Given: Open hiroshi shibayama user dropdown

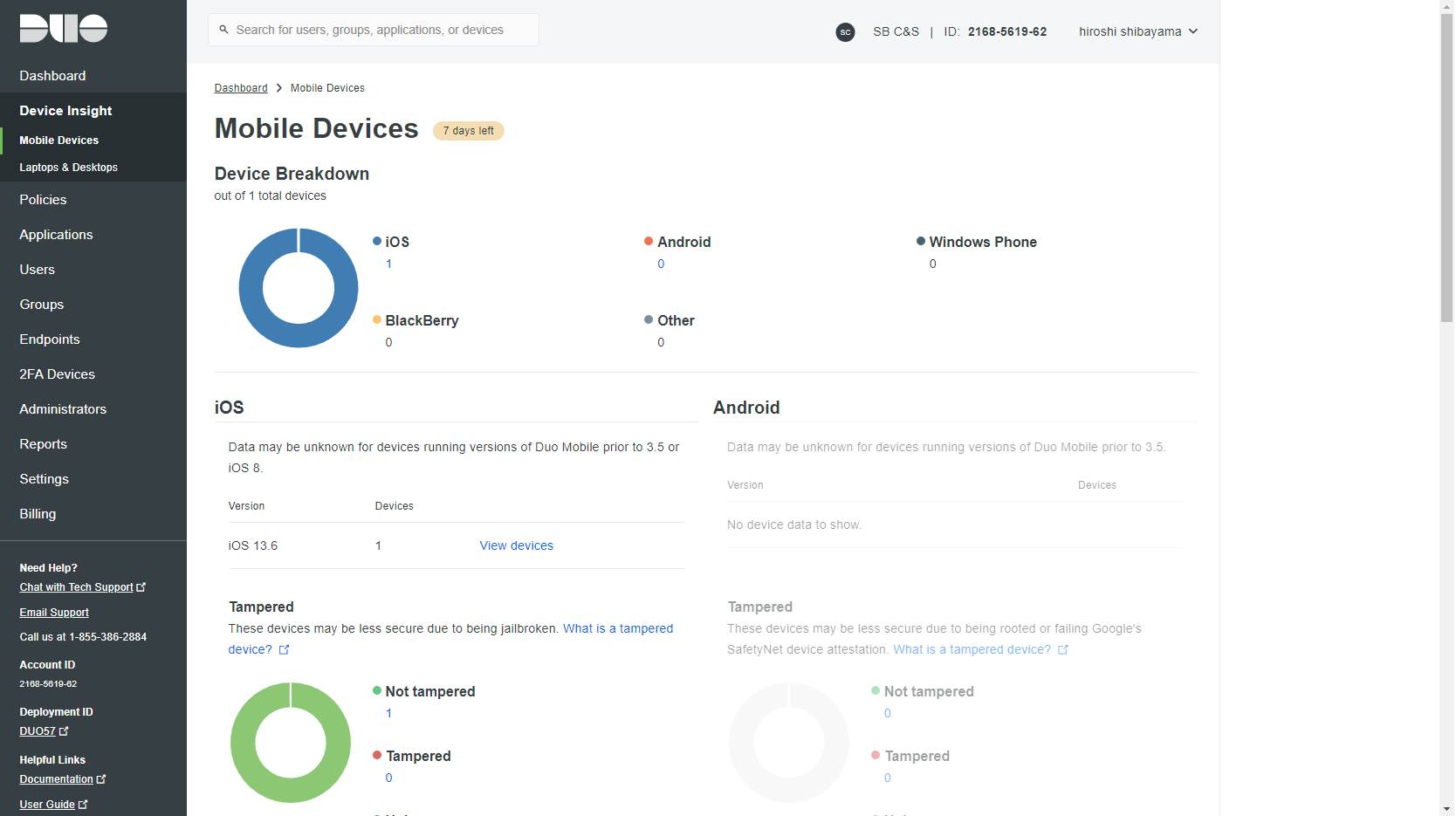Looking at the screenshot, I should coord(1138,31).
